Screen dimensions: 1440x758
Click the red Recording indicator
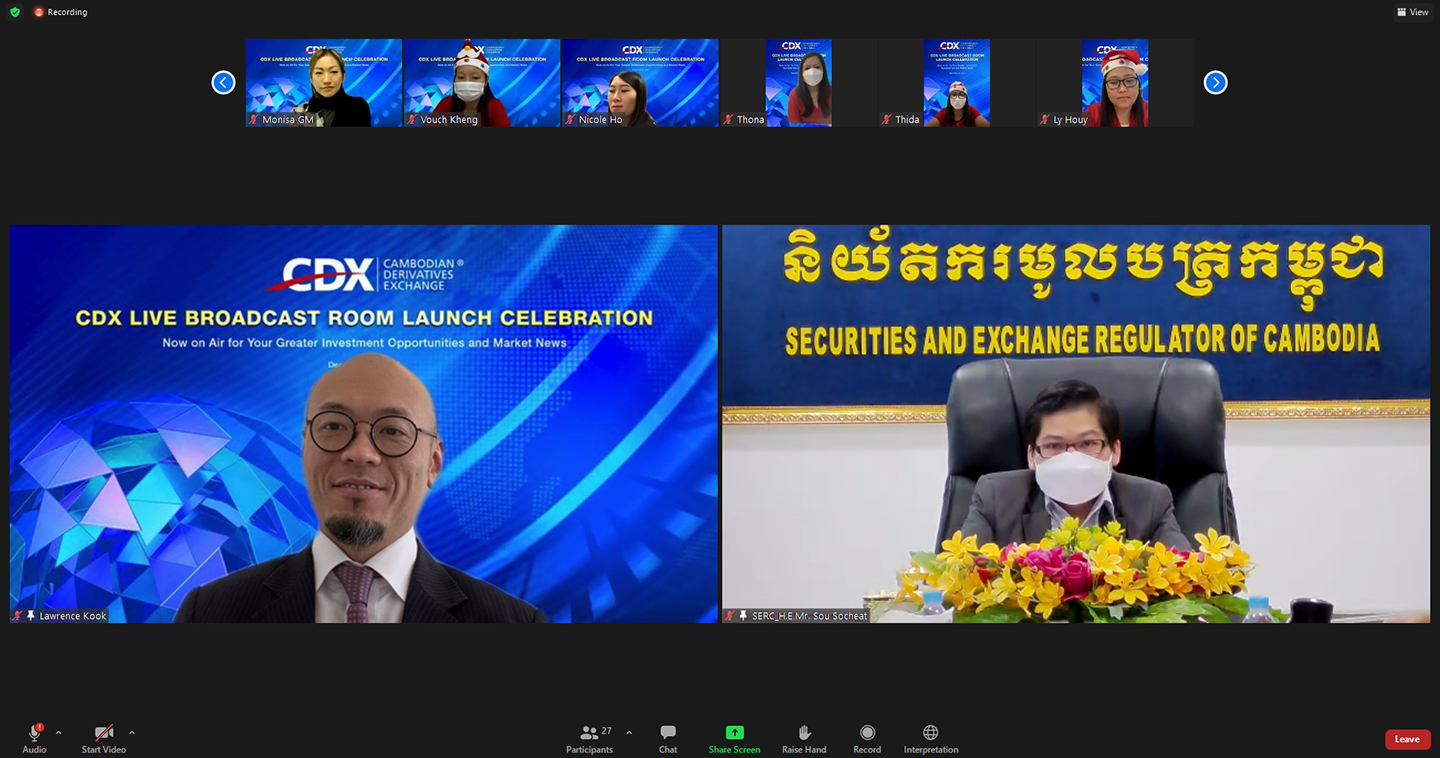(61, 12)
